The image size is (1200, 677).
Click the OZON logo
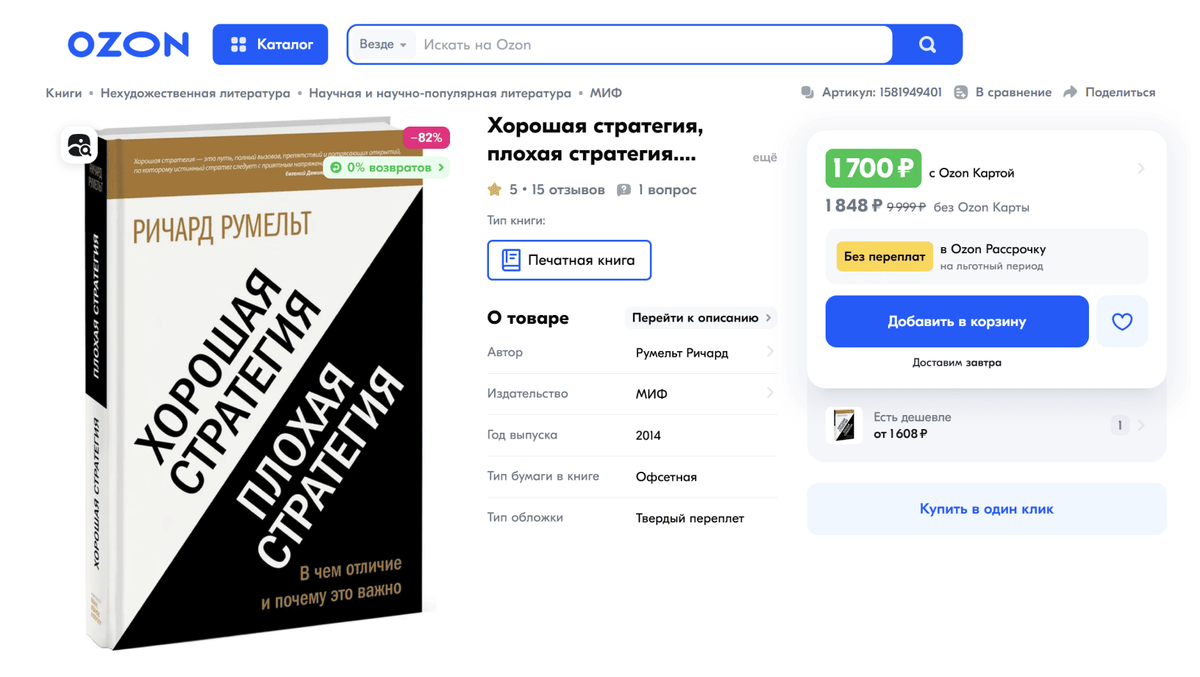[128, 44]
